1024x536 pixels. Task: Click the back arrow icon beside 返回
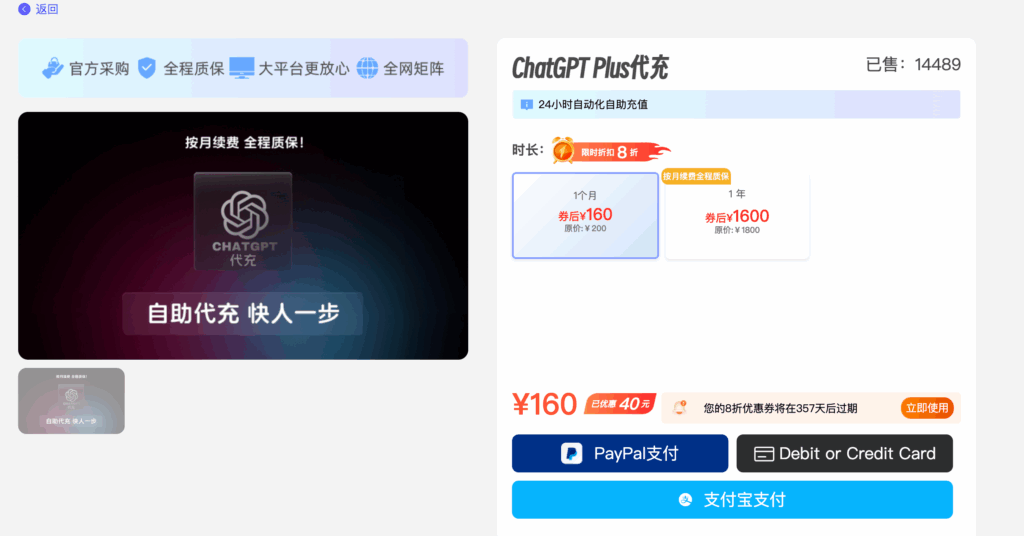[x=24, y=9]
